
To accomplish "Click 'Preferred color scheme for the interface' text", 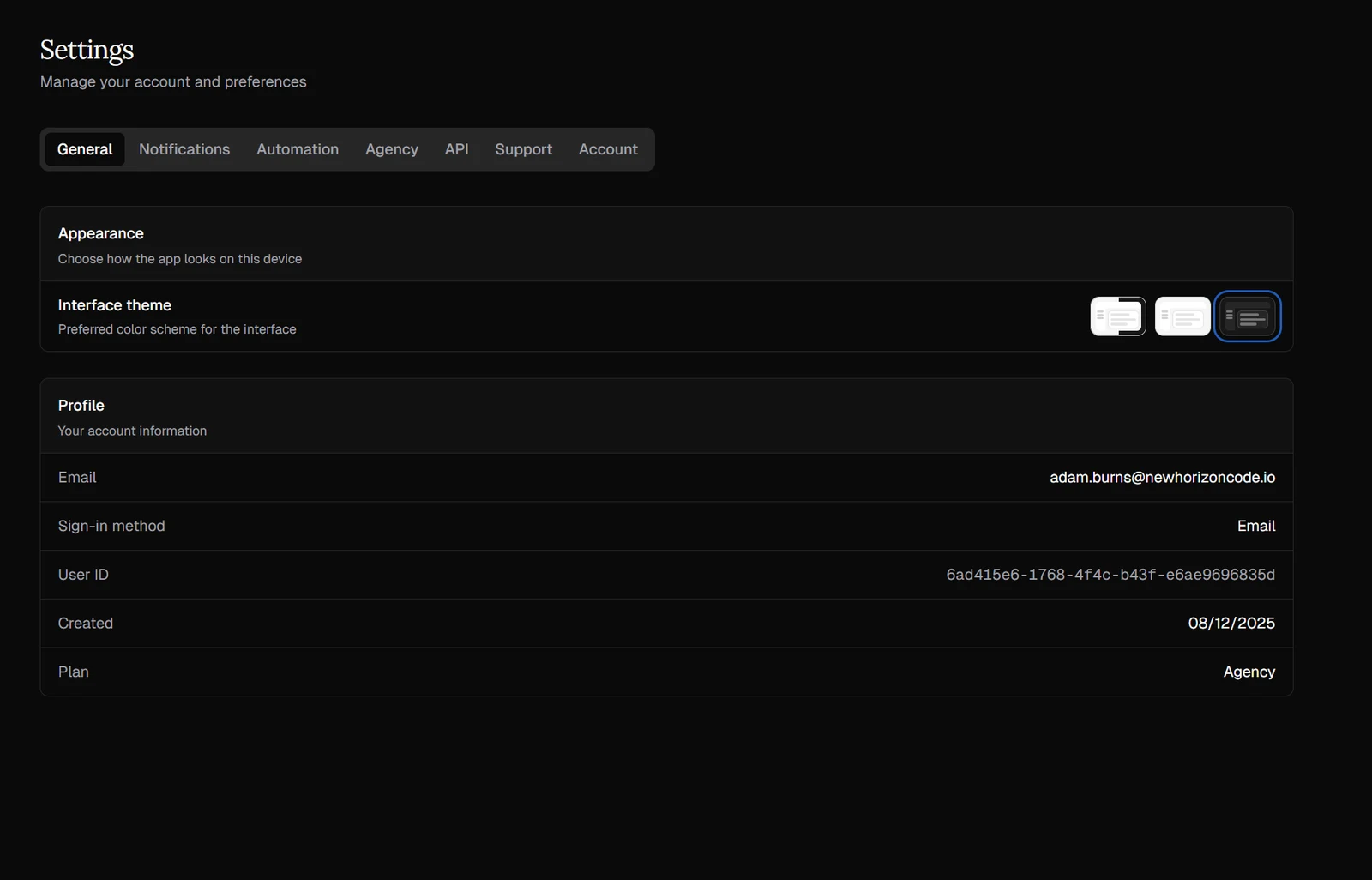I will (x=177, y=329).
